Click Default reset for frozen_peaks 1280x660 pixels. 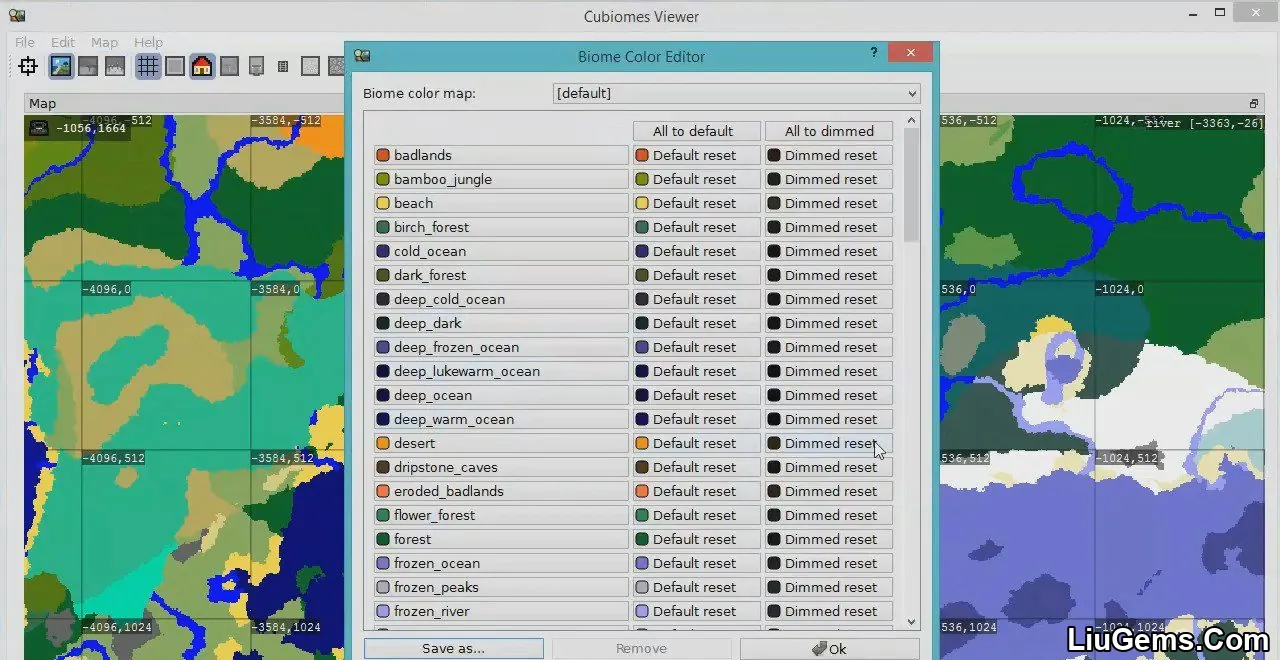(x=697, y=587)
